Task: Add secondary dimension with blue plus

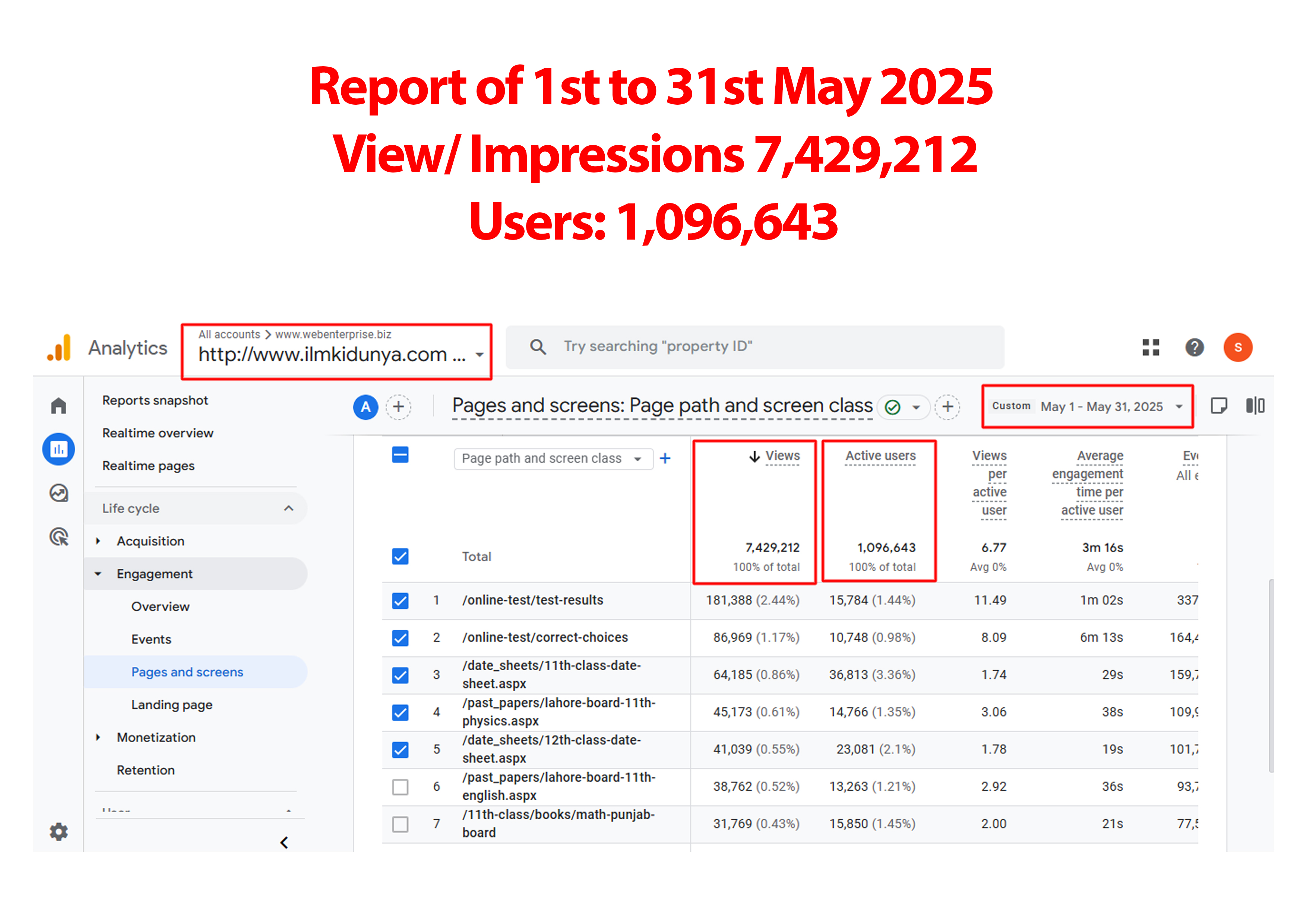Action: coord(665,458)
